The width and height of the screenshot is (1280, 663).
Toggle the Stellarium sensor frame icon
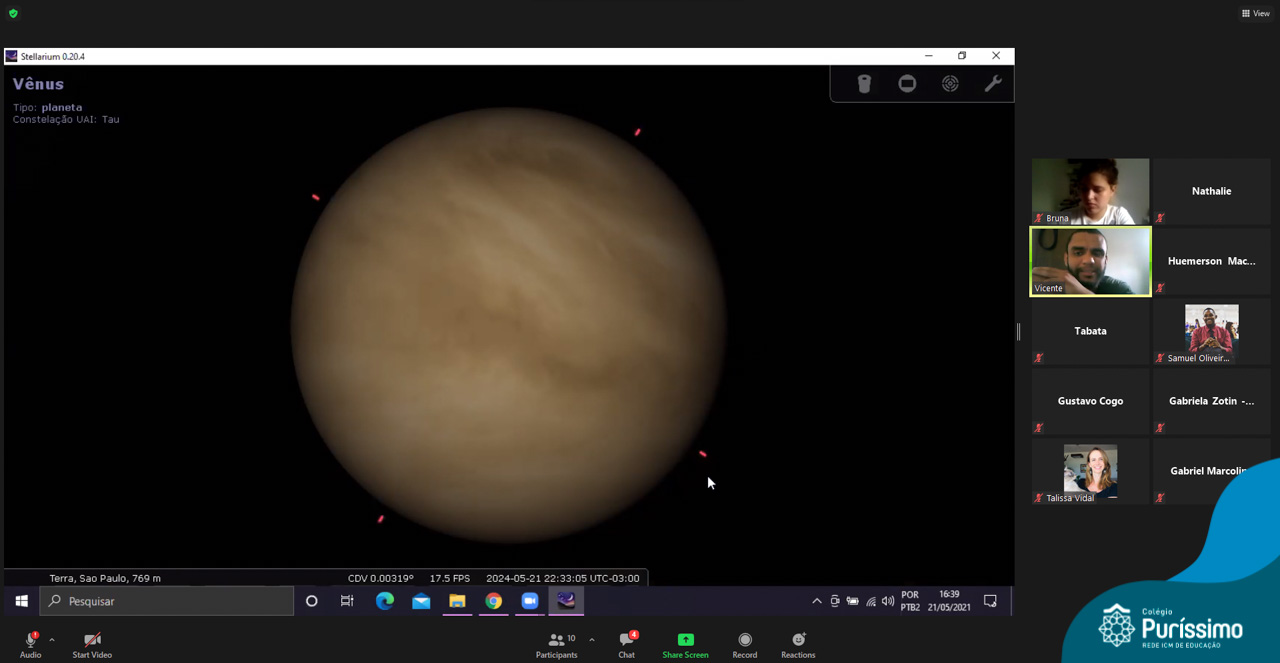coord(907,84)
